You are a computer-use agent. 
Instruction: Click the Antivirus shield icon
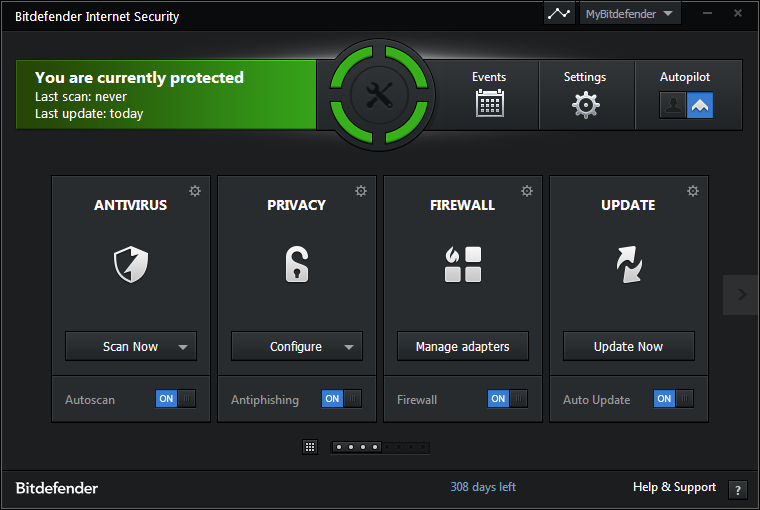click(x=131, y=264)
